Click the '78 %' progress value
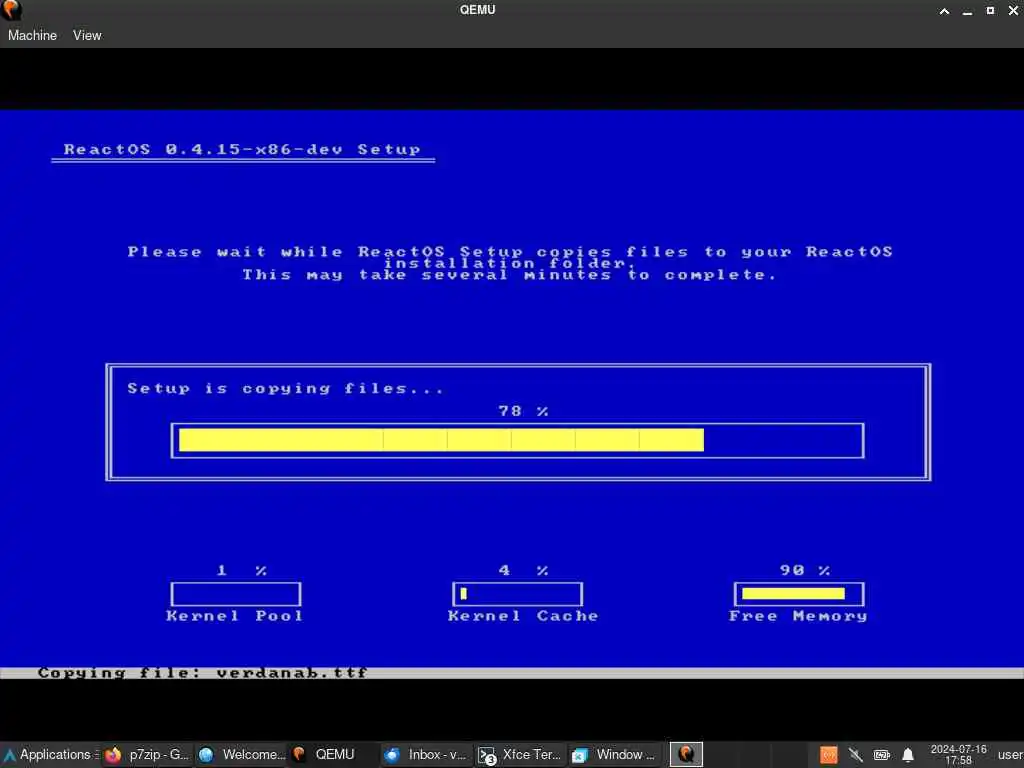The height and width of the screenshot is (768, 1024). [523, 411]
